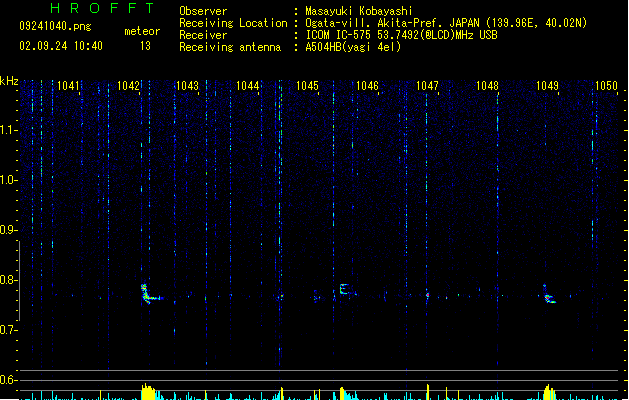
Task: Click the 1047 time marker
Action: pyautogui.click(x=427, y=85)
